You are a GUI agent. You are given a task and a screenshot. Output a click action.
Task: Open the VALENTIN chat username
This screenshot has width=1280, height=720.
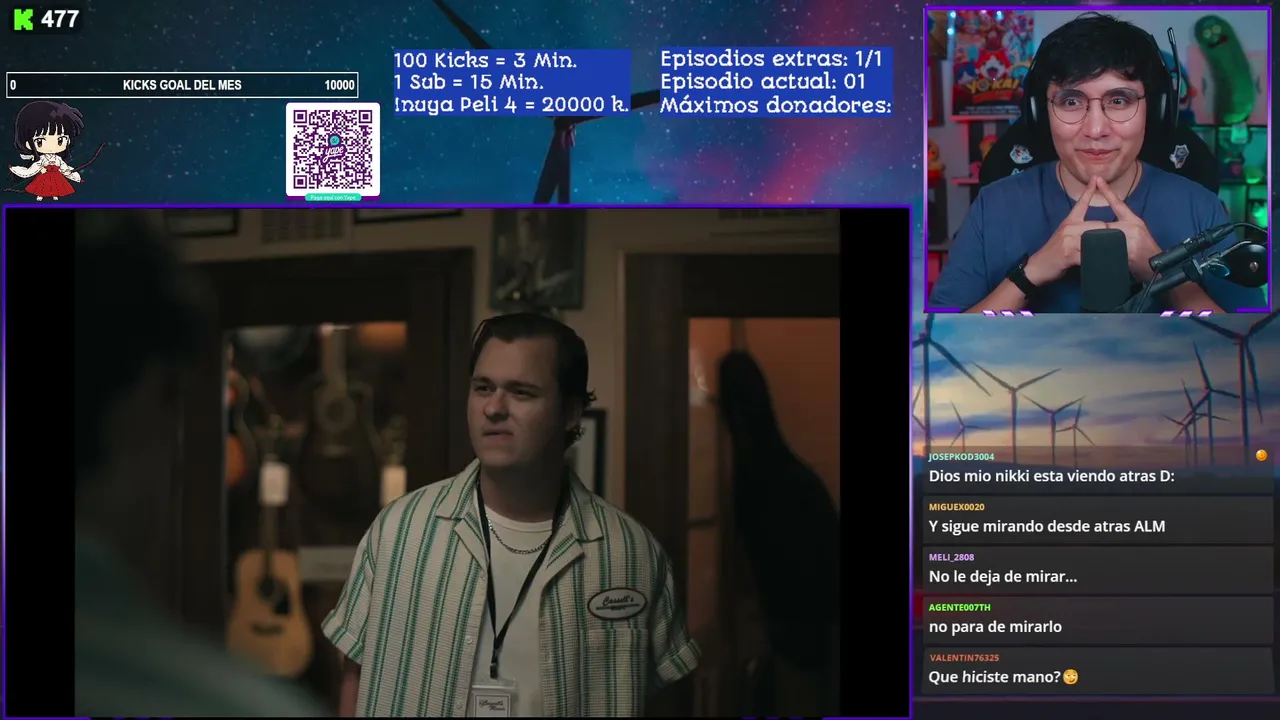[963, 657]
